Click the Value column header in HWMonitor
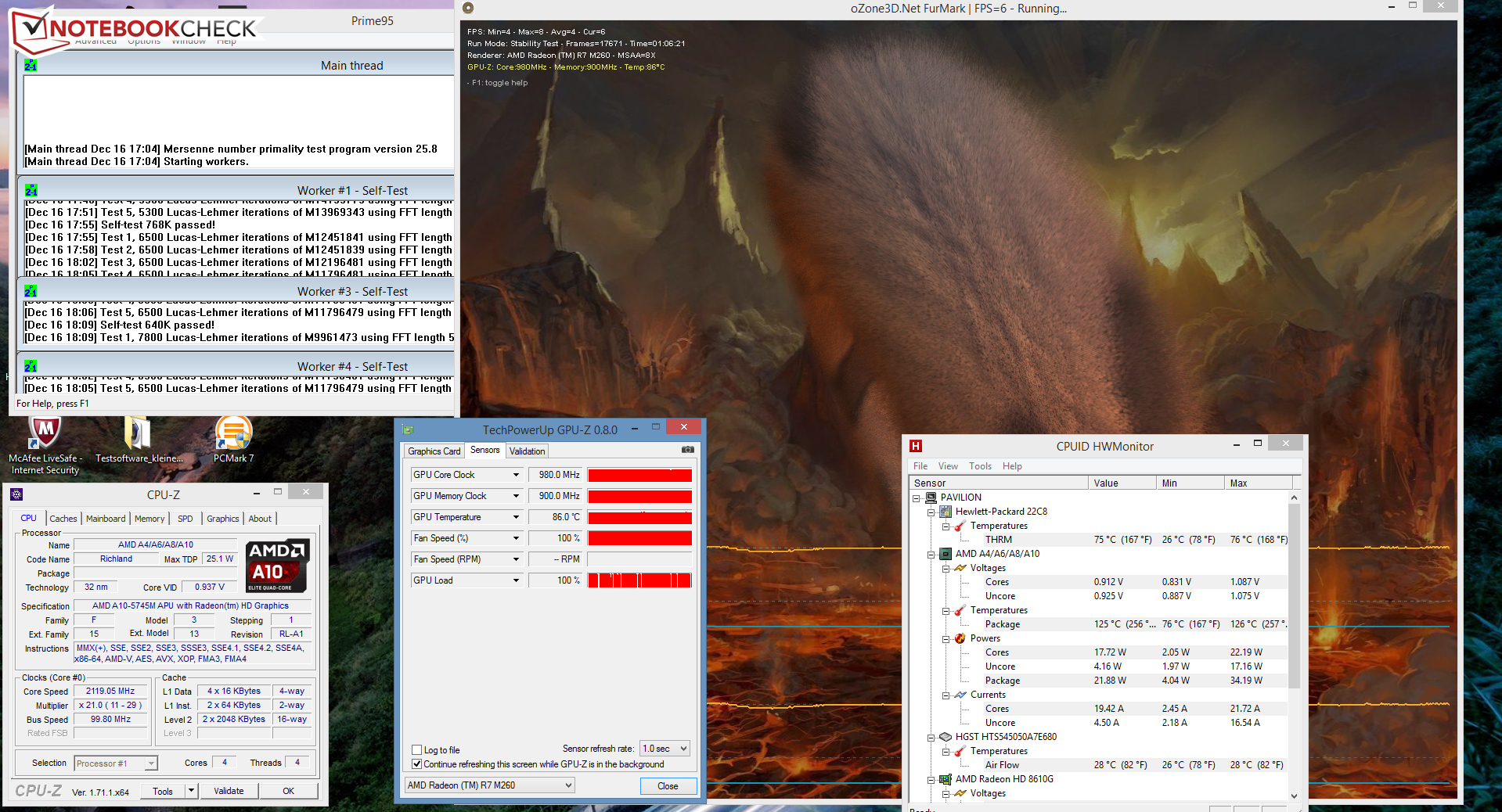The width and height of the screenshot is (1502, 812). pos(1122,483)
